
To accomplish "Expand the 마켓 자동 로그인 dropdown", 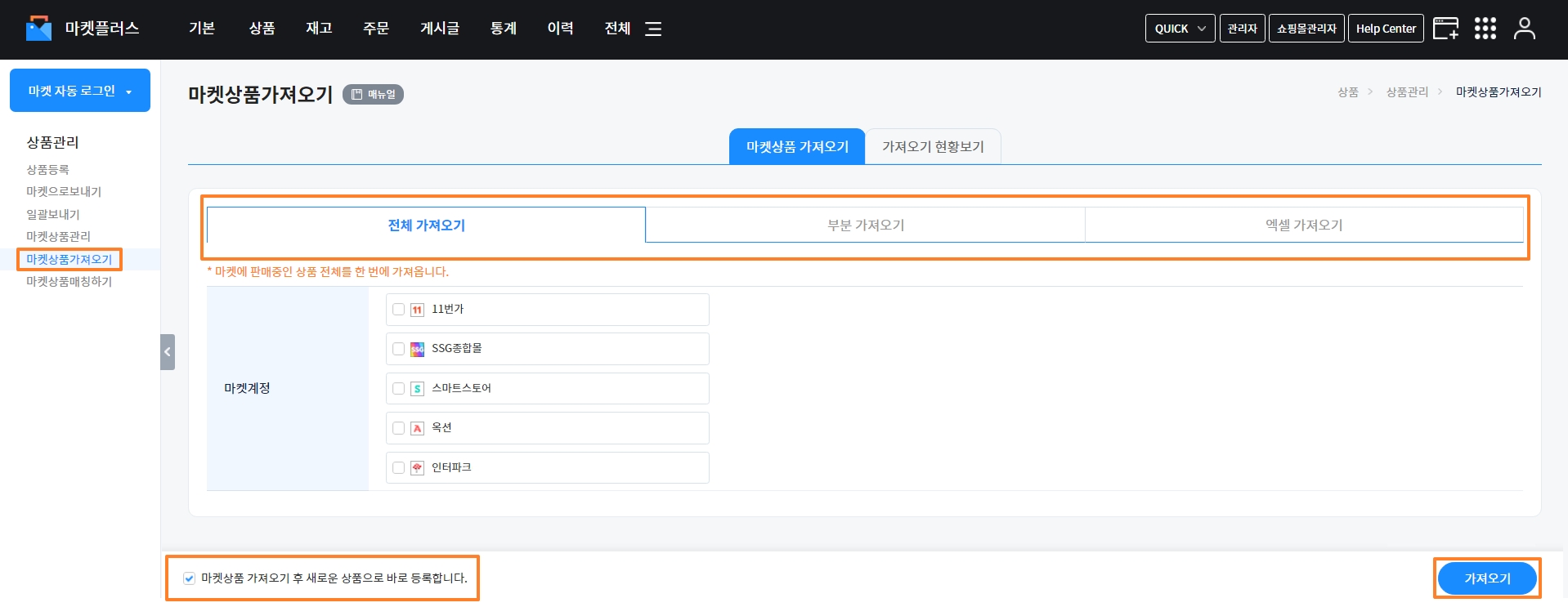I will click(80, 91).
